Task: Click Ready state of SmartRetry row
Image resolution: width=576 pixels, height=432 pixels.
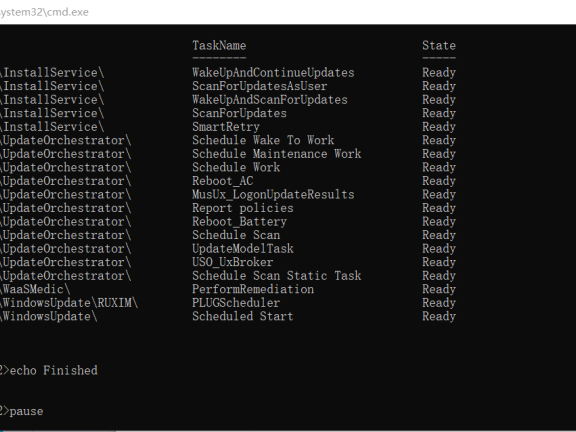Action: pyautogui.click(x=439, y=127)
